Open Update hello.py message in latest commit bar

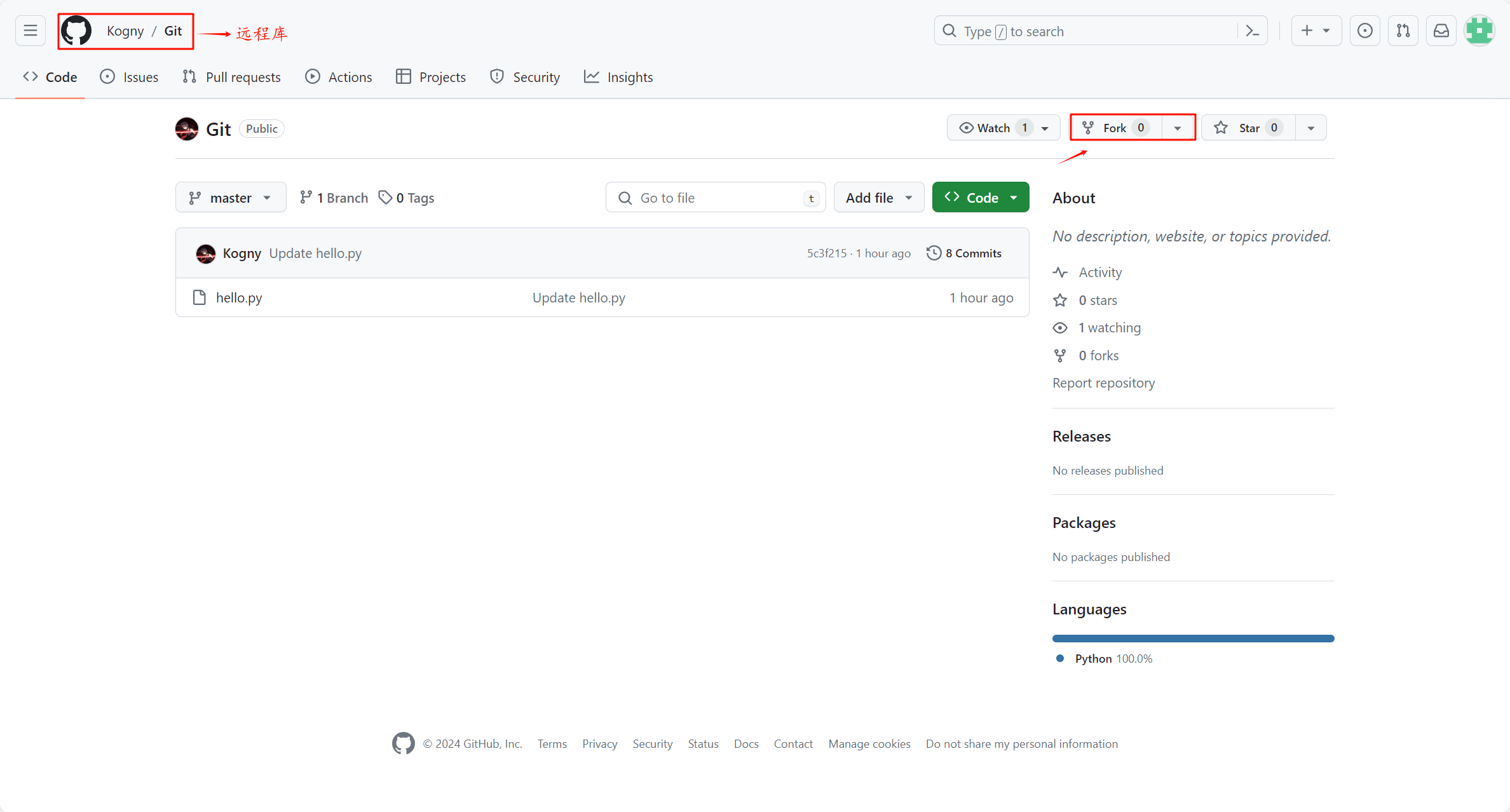click(315, 253)
